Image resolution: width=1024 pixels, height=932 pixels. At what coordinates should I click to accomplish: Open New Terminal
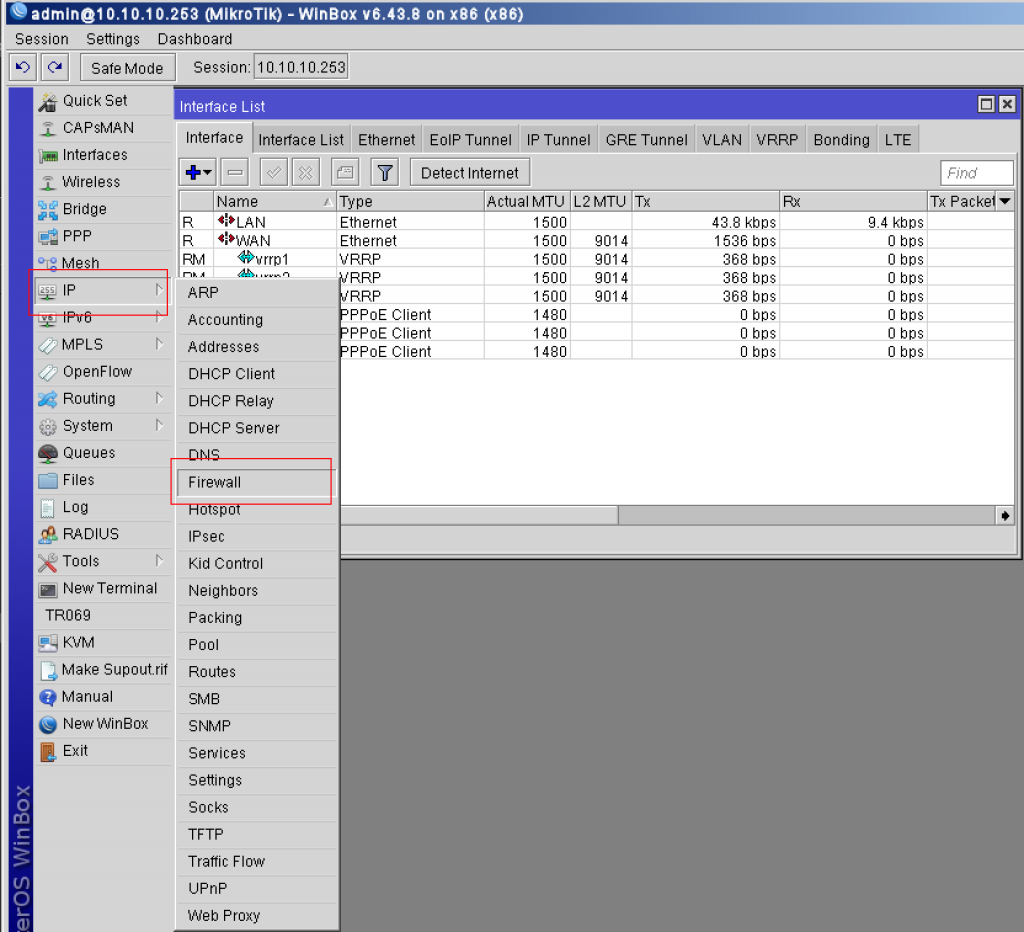(103, 588)
